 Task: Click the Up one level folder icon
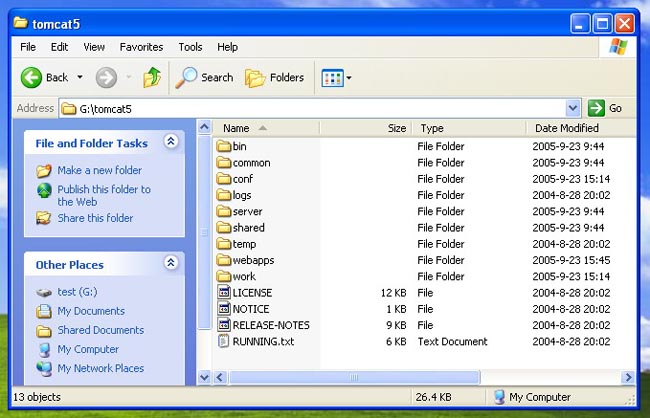(x=152, y=77)
